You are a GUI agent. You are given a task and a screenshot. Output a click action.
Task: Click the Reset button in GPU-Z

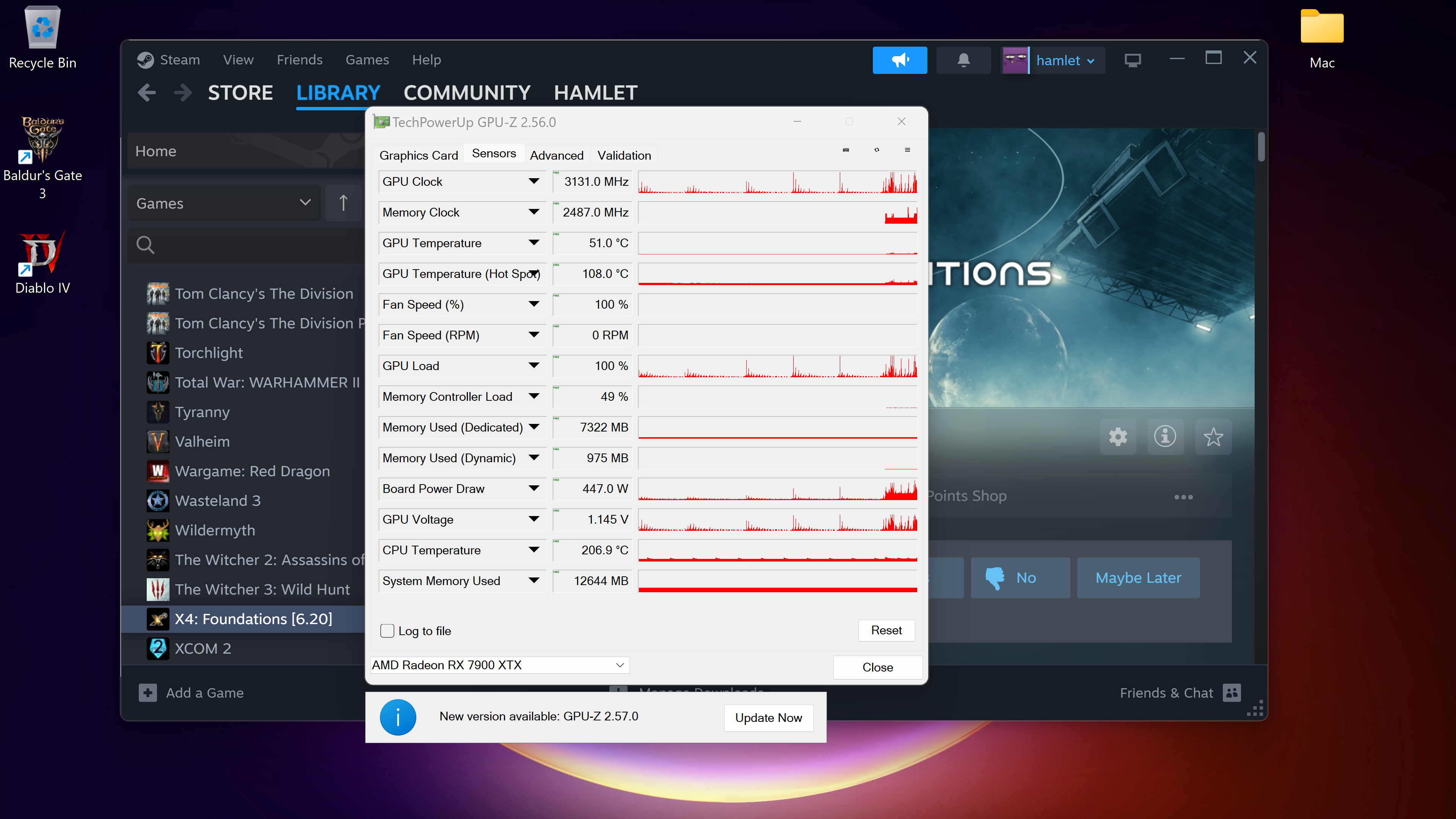pyautogui.click(x=886, y=630)
